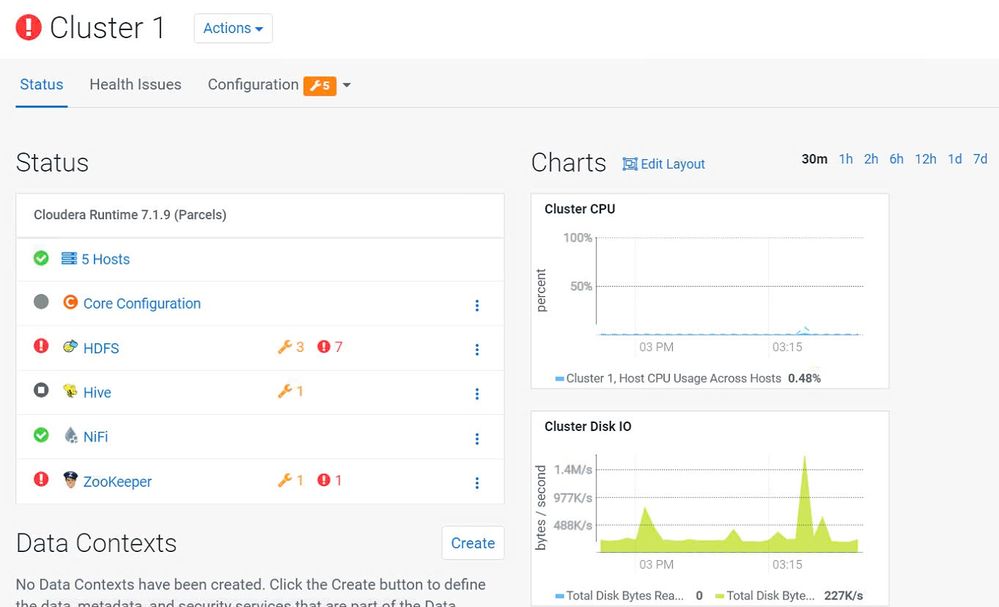This screenshot has height=607, width=999.
Task: Open the Configuration tab
Action: point(253,84)
